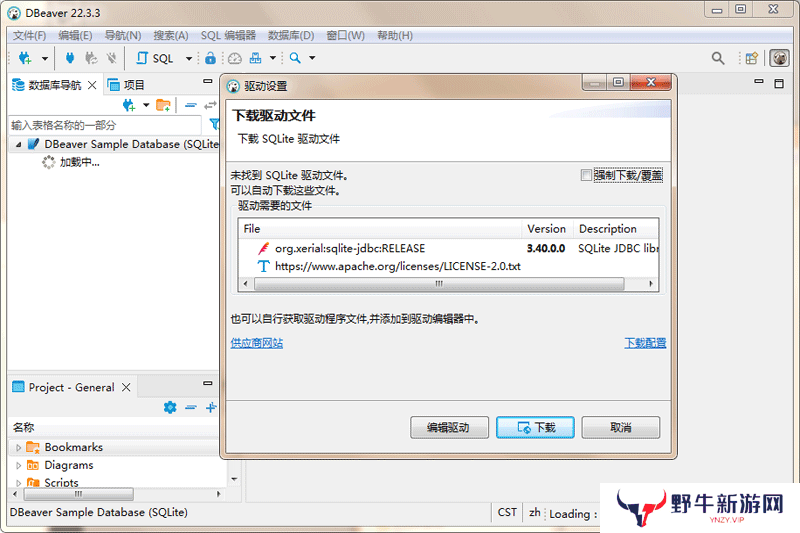
Task: Click the blue lock transaction icon
Action: 210,58
